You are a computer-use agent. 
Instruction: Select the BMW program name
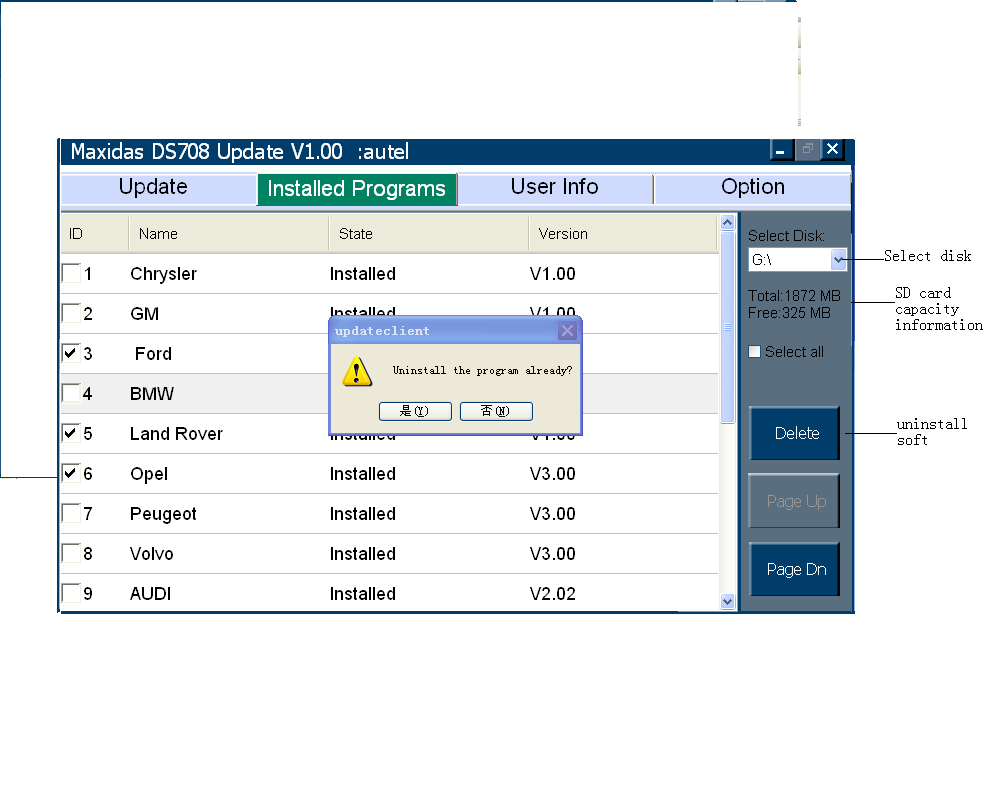point(152,394)
